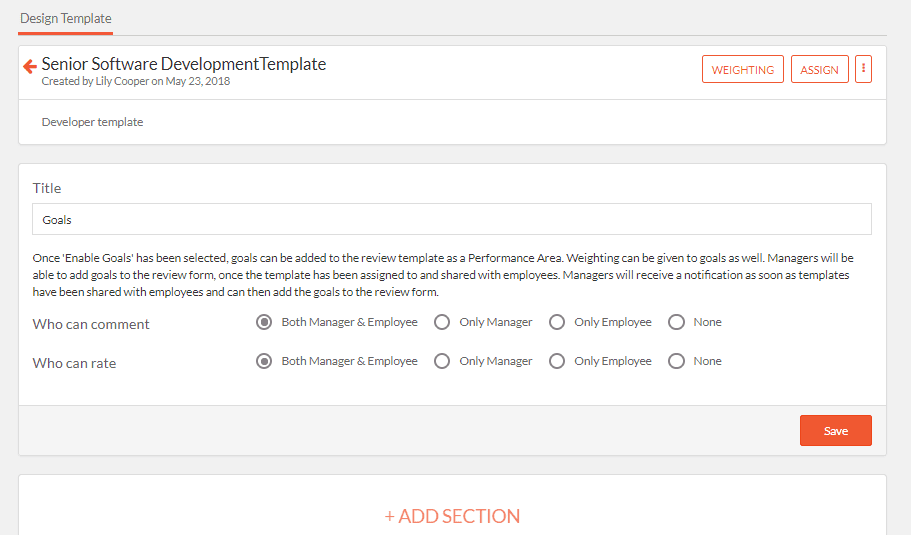Click the Who can rate label
This screenshot has height=535, width=911.
pos(74,363)
